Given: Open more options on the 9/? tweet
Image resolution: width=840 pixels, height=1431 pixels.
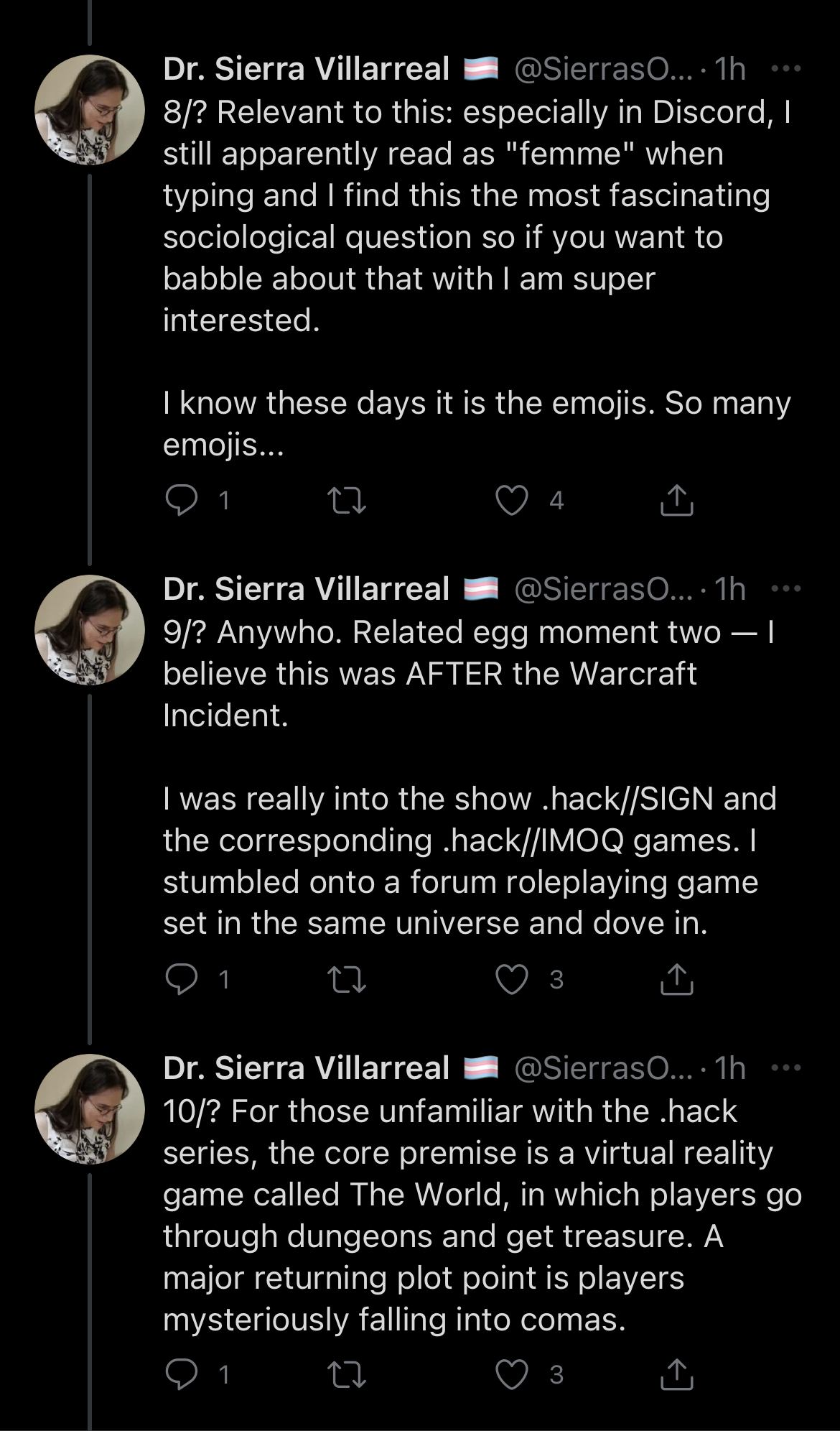Looking at the screenshot, I should pyautogui.click(x=785, y=589).
